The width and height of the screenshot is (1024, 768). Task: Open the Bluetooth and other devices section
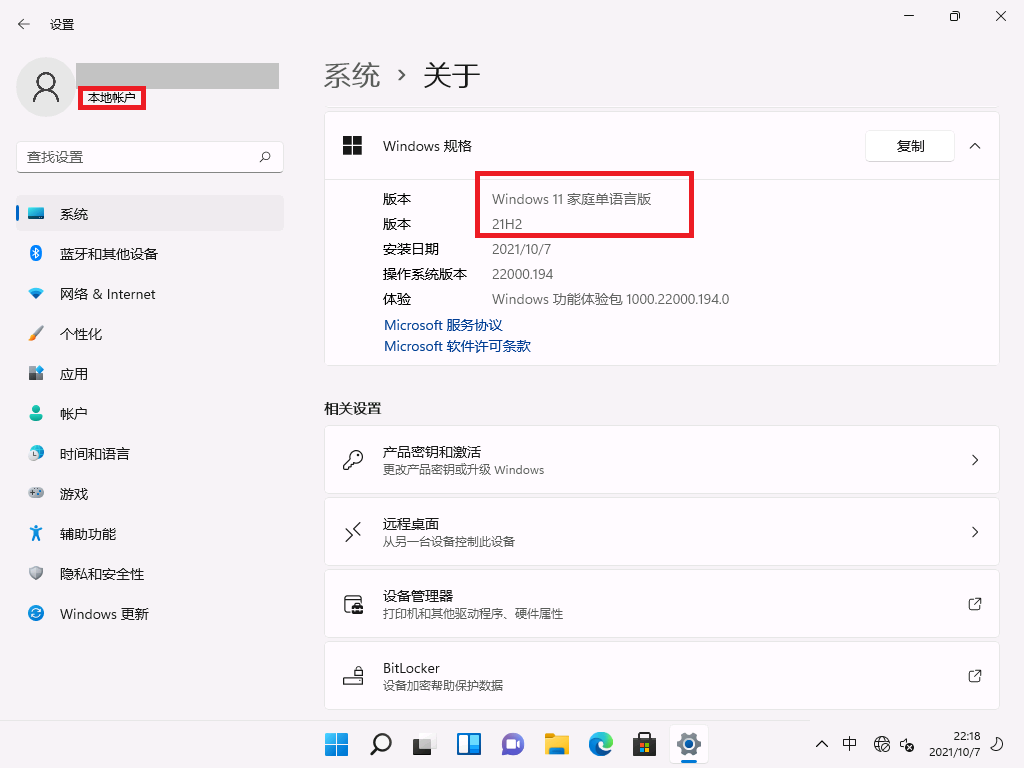(150, 254)
